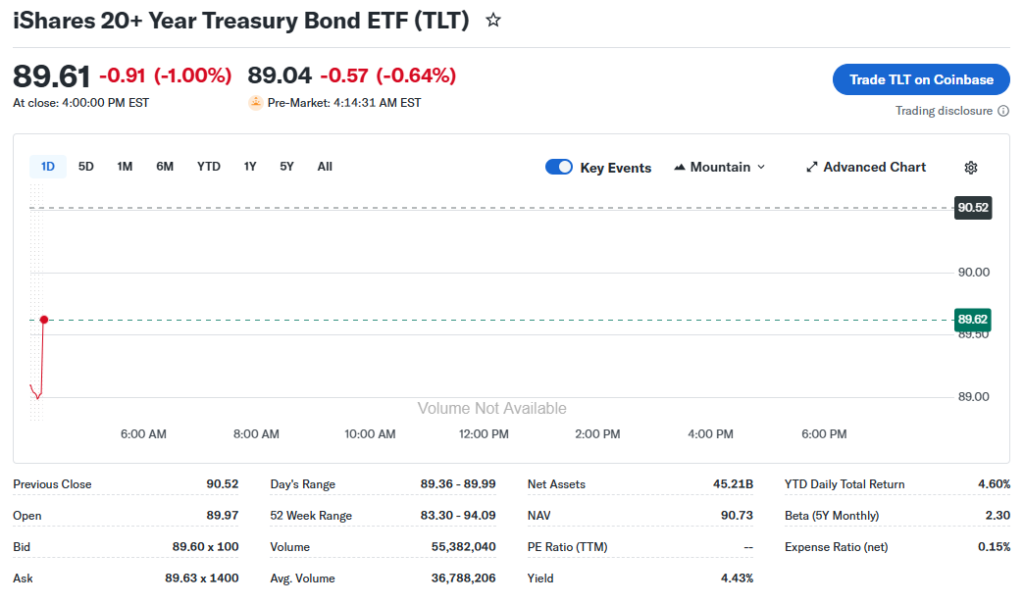Switch to the 5D time range
The image size is (1024, 604).
(86, 167)
